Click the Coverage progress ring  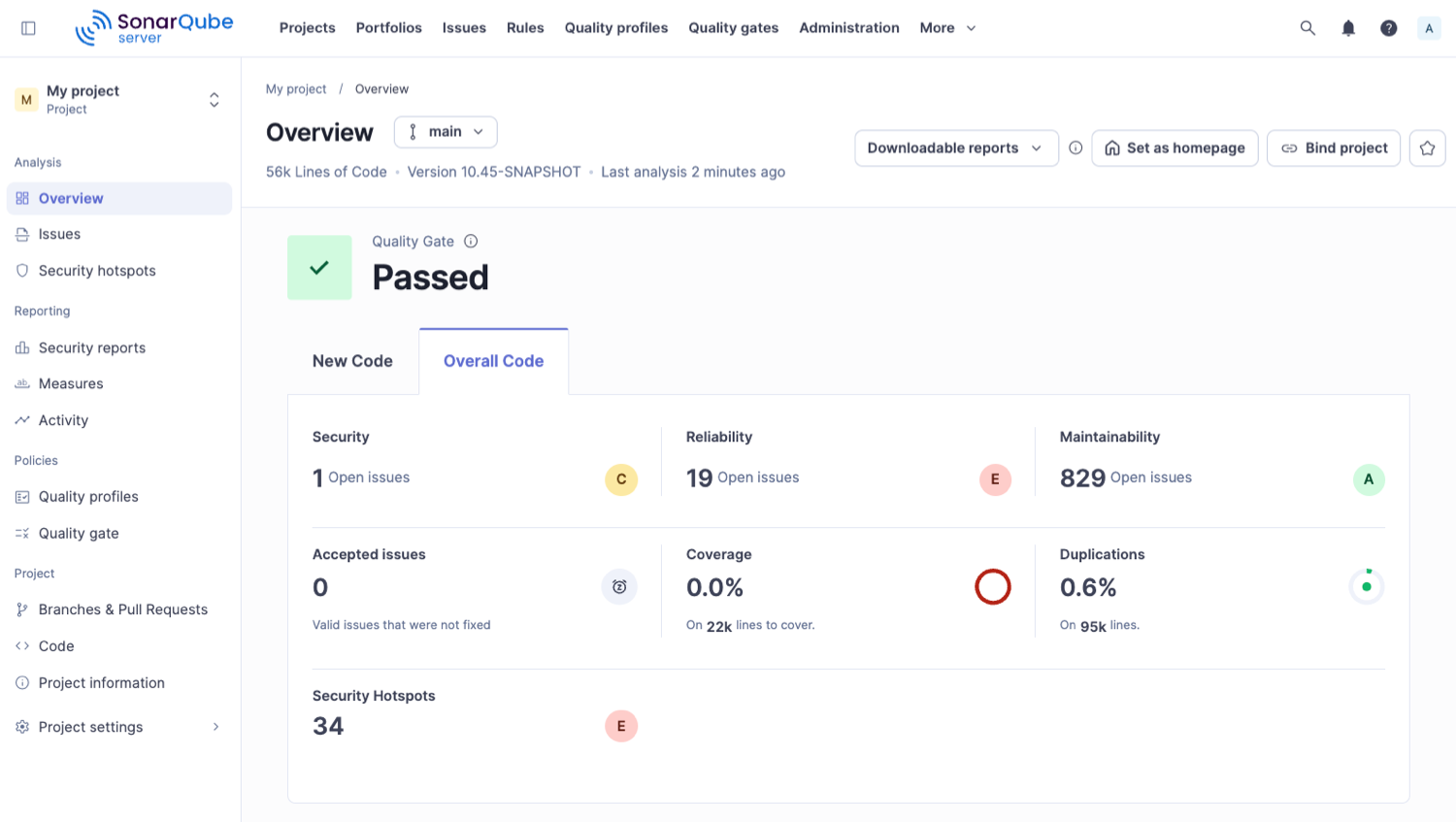(x=993, y=586)
